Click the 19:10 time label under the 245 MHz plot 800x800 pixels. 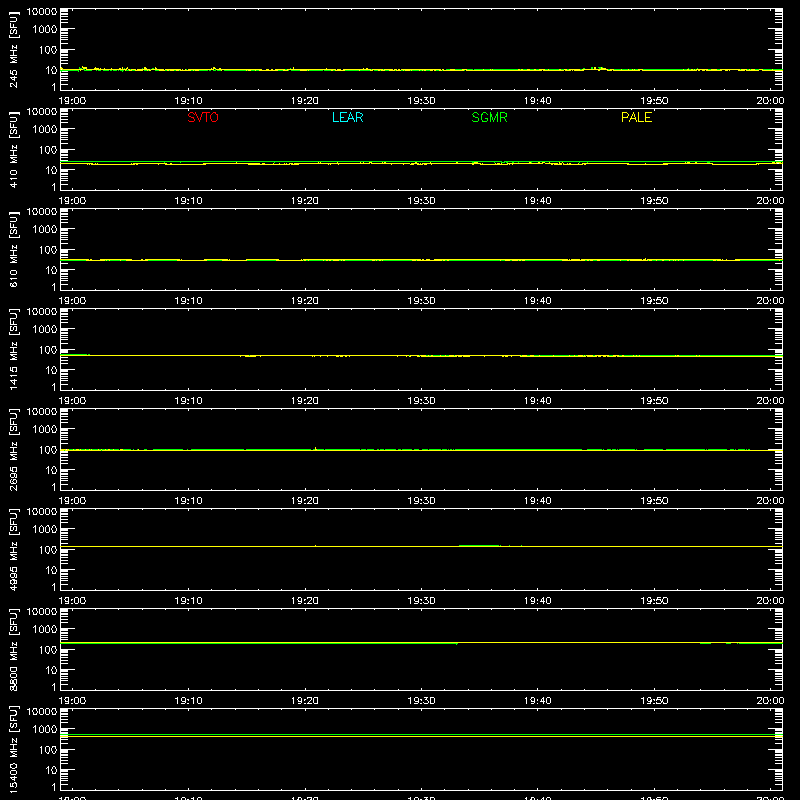pyautogui.click(x=188, y=101)
